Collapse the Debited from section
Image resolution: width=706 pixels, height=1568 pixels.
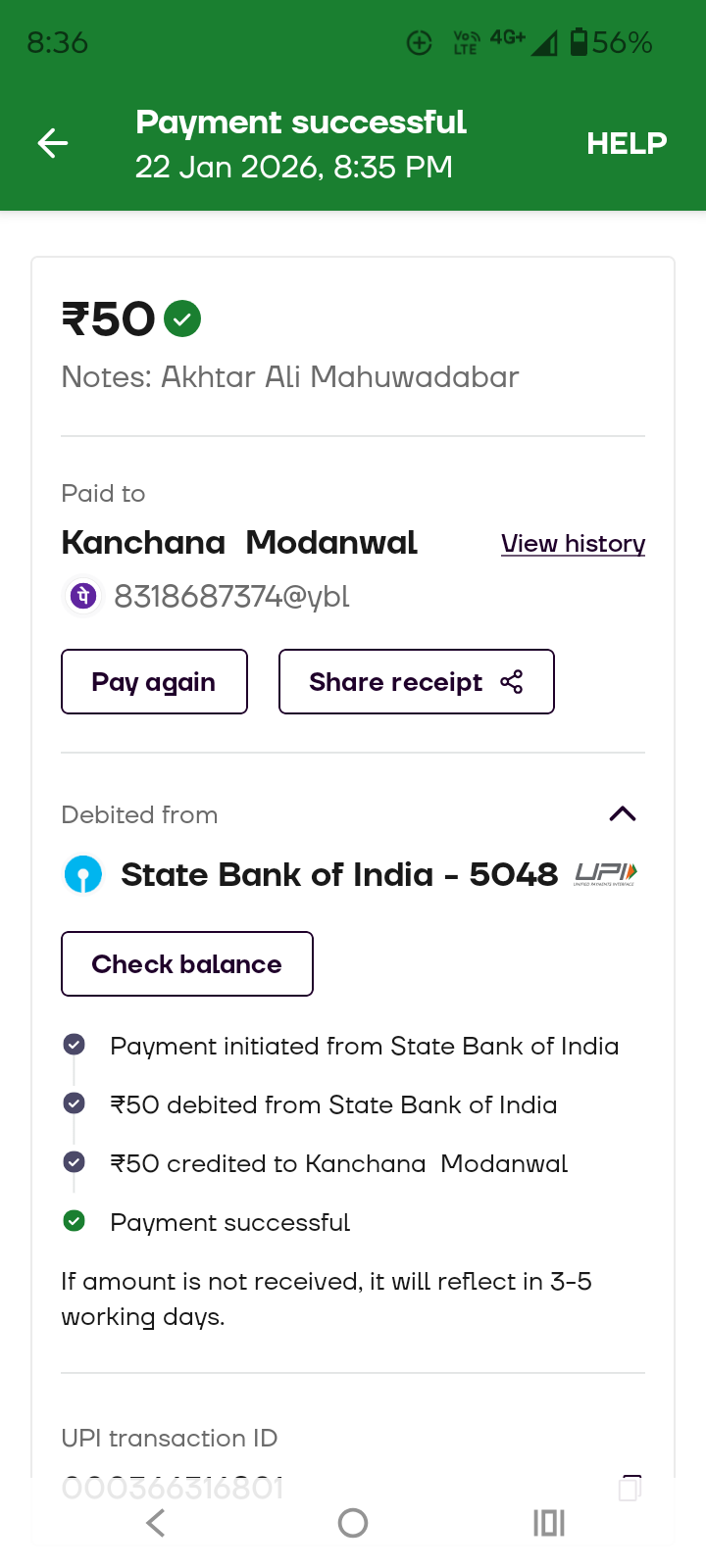coord(623,814)
